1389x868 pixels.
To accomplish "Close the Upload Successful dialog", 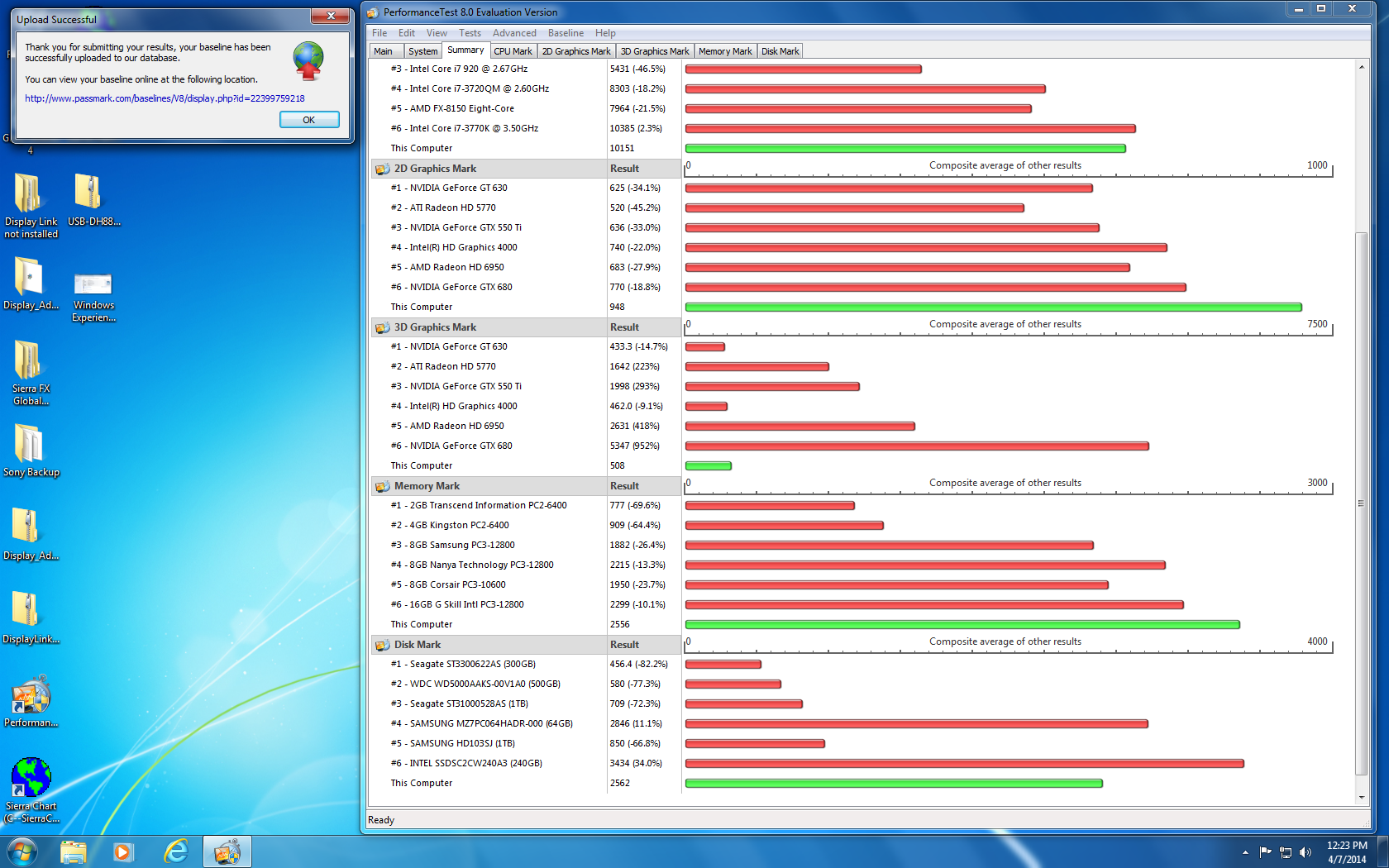I will pos(331,17).
